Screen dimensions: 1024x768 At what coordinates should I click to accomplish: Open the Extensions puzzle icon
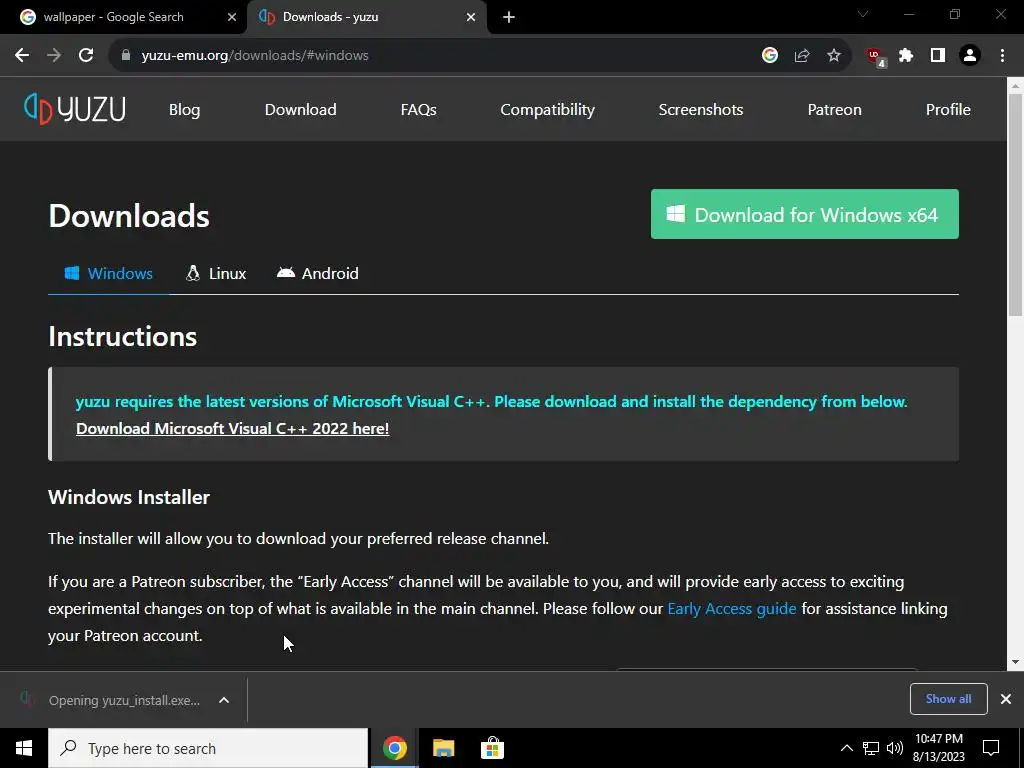(x=906, y=56)
